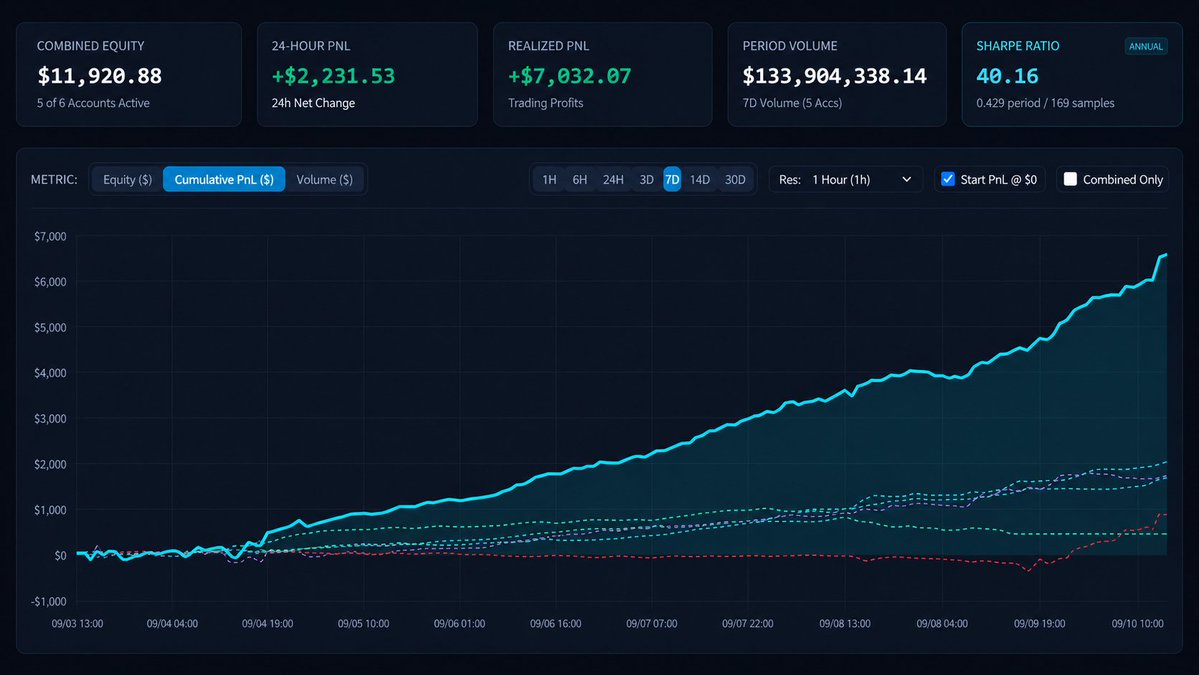Click the "0.429 period / 169 samples" text

[1045, 103]
